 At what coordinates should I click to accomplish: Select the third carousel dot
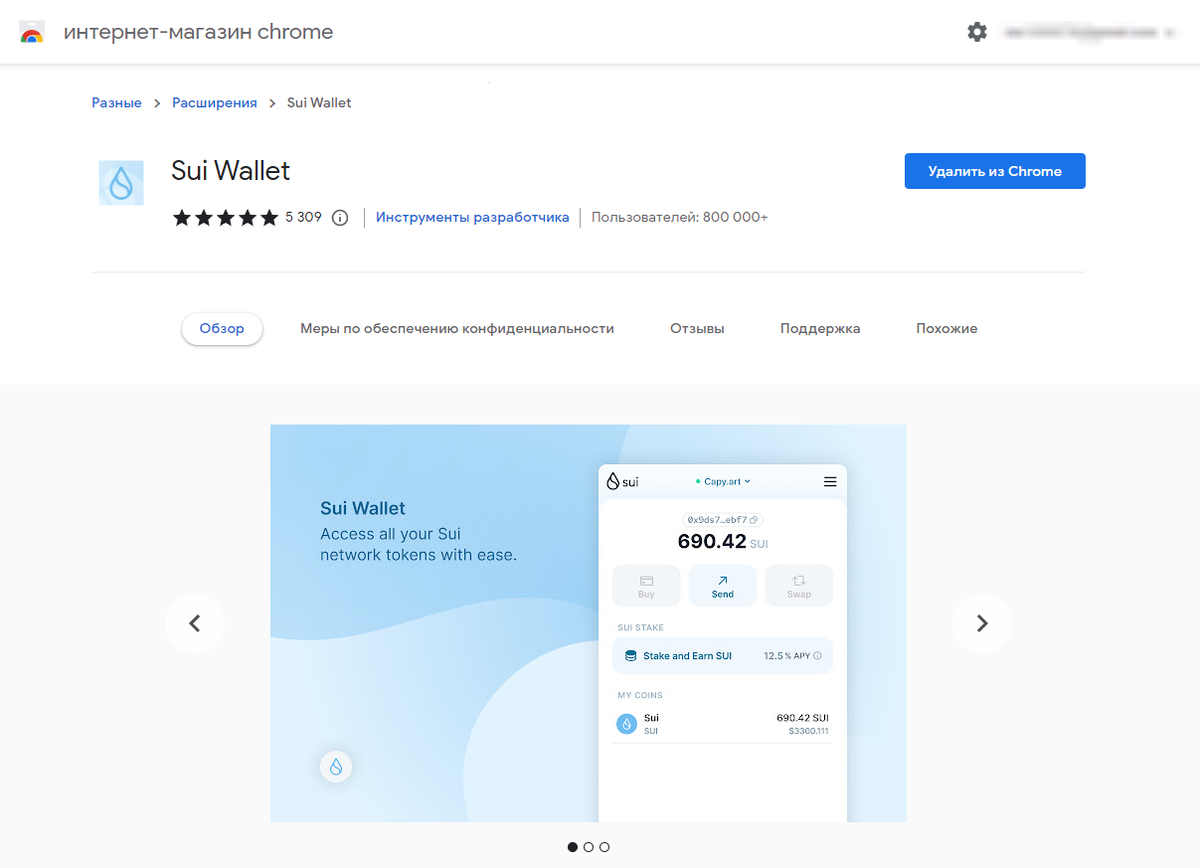click(605, 847)
